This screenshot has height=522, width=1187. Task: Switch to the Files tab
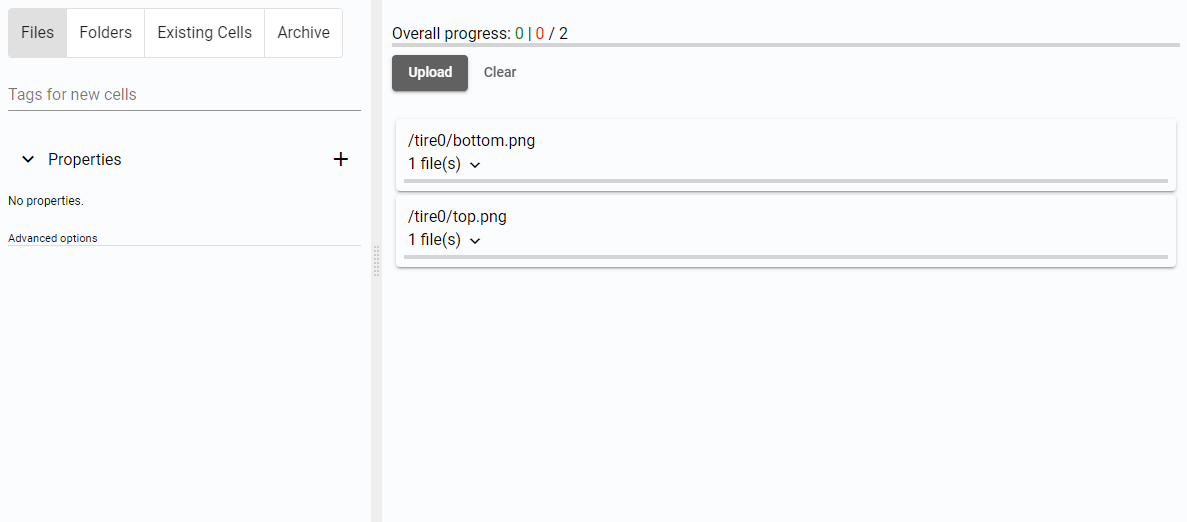click(x=37, y=33)
